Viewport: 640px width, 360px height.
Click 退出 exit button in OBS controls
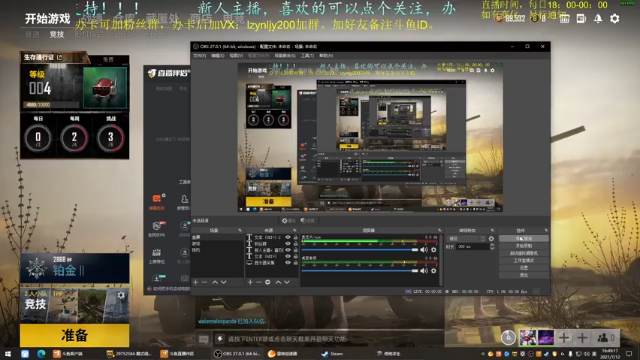[524, 275]
